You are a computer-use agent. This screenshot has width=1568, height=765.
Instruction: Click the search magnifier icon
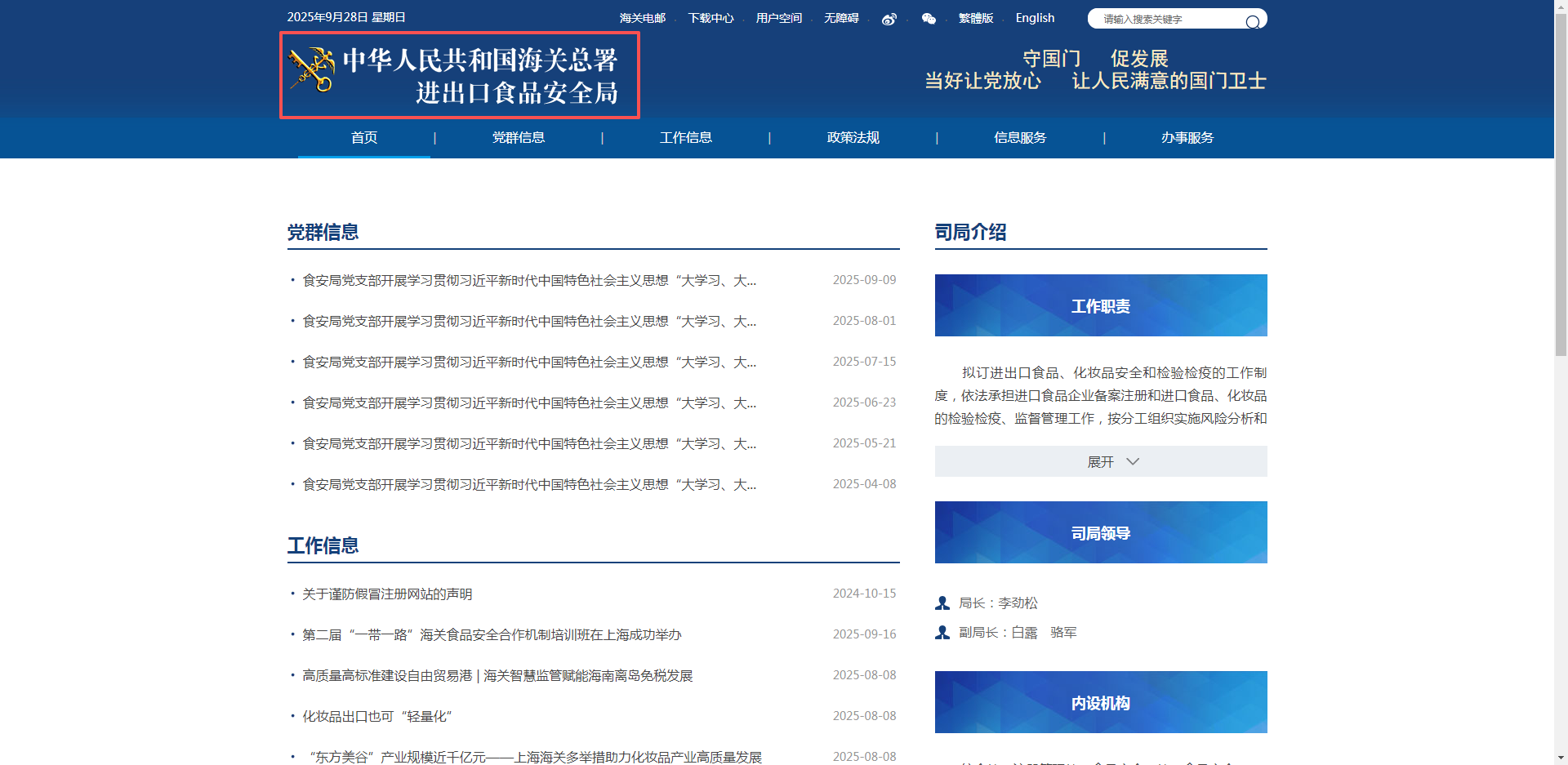tap(1252, 22)
